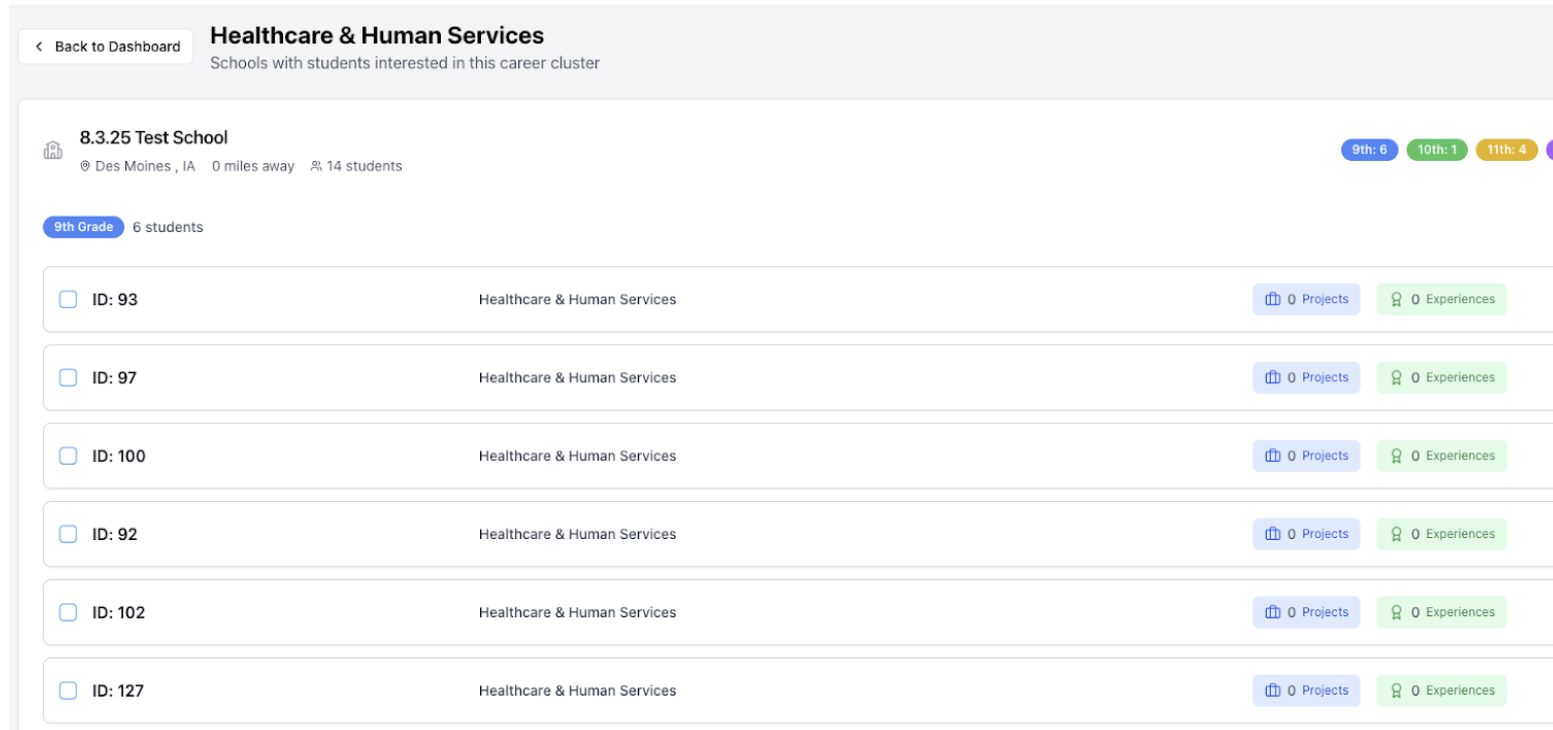Click the 9th Grade section label
The image size is (1553, 730).
point(83,227)
